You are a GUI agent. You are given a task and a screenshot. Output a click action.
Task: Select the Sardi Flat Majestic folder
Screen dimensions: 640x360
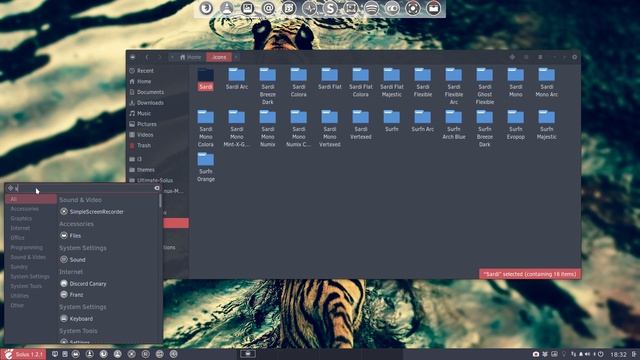[392, 82]
